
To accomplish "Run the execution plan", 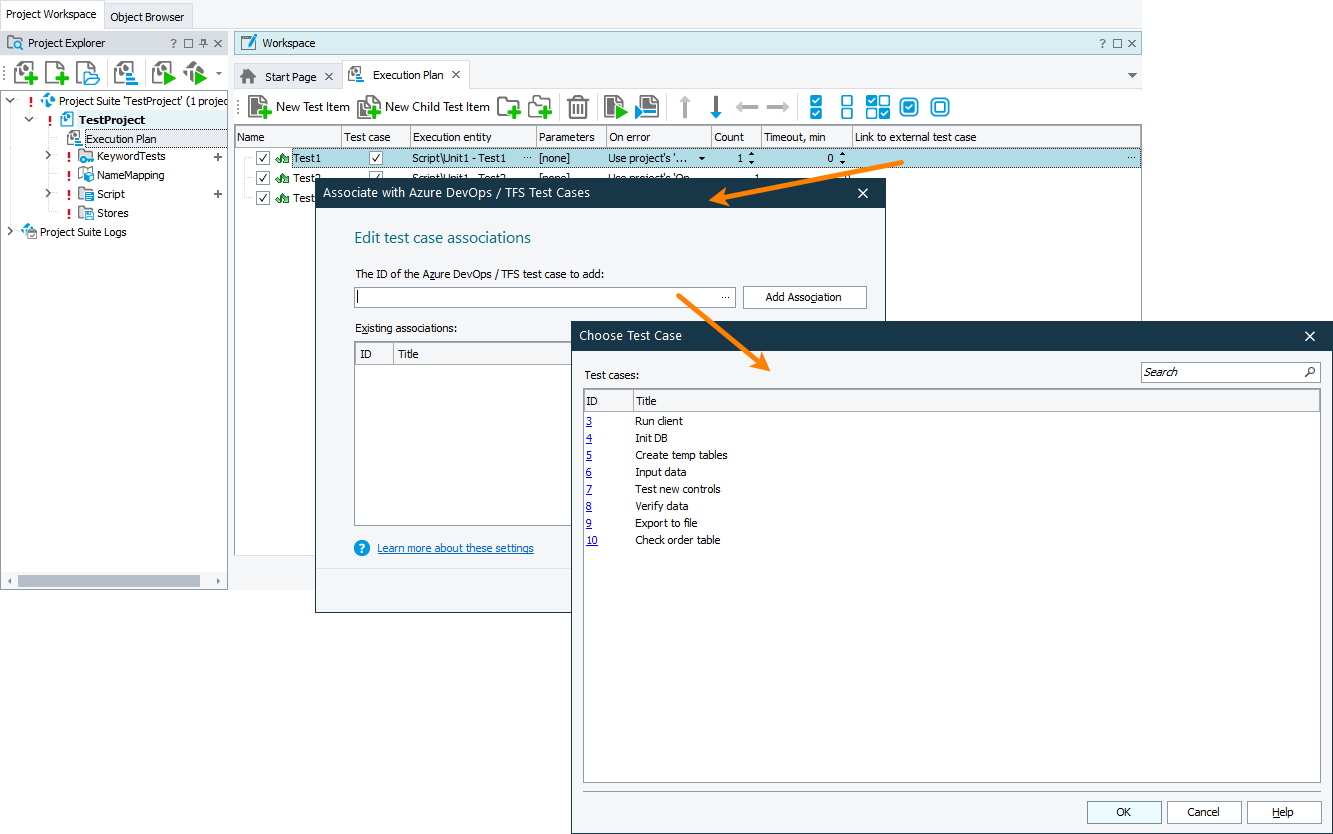I will [613, 106].
